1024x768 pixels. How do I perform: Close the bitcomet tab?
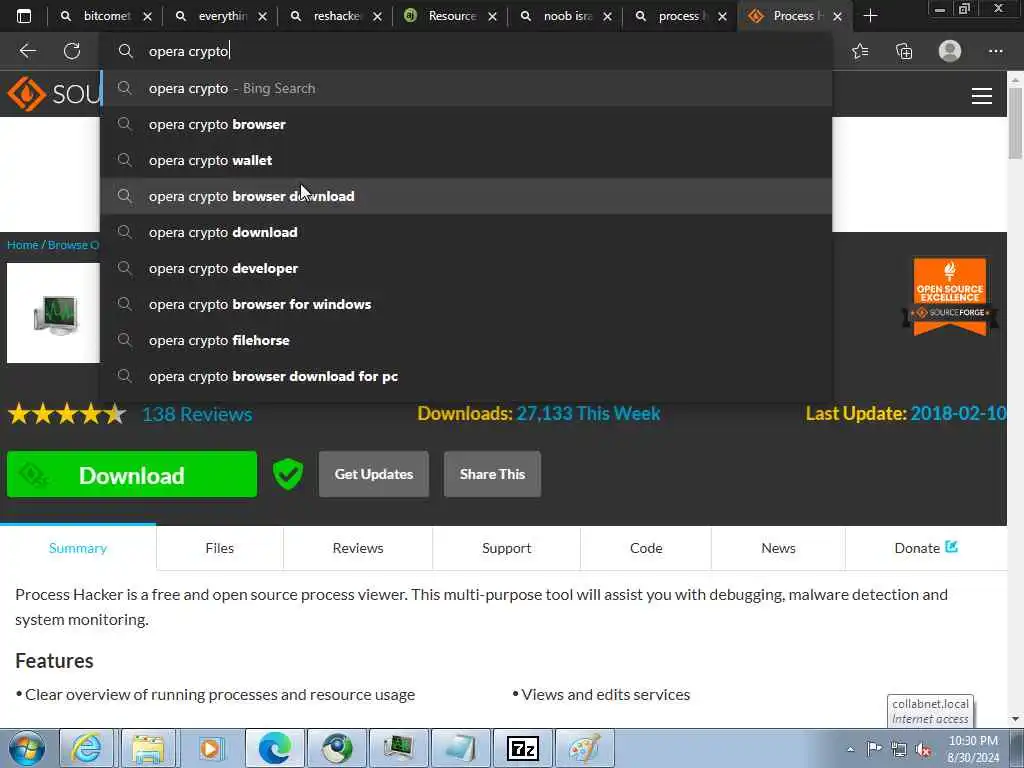point(148,16)
